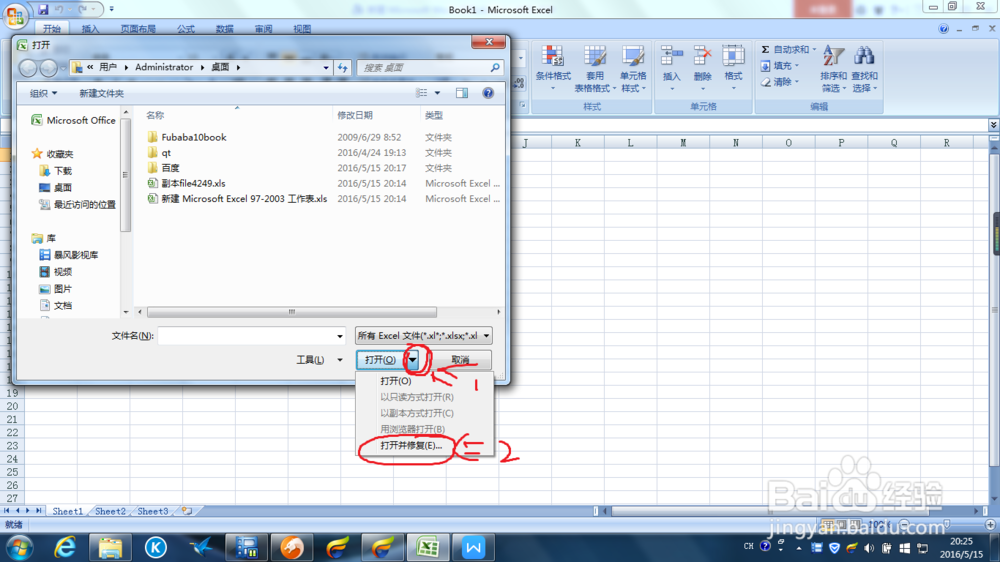Click the Delete (删除) cells icon
Viewport: 1000px width, 562px height.
[702, 56]
